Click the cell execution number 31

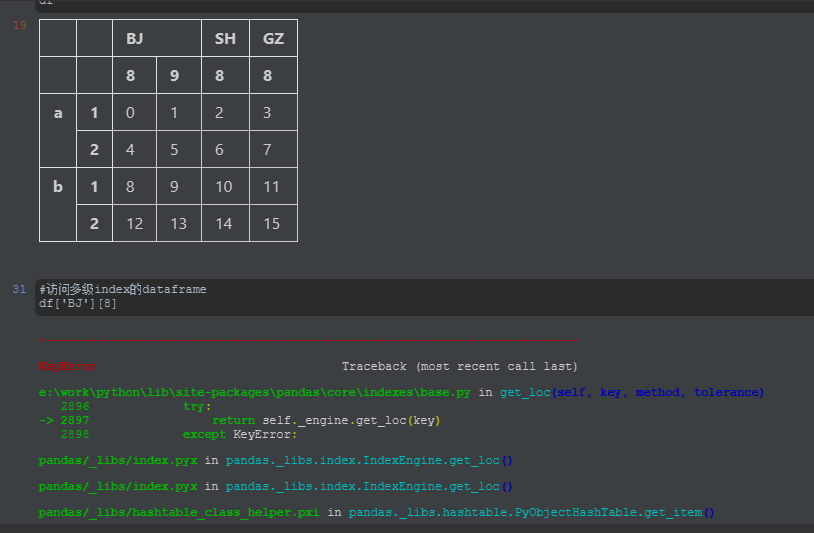click(x=19, y=289)
